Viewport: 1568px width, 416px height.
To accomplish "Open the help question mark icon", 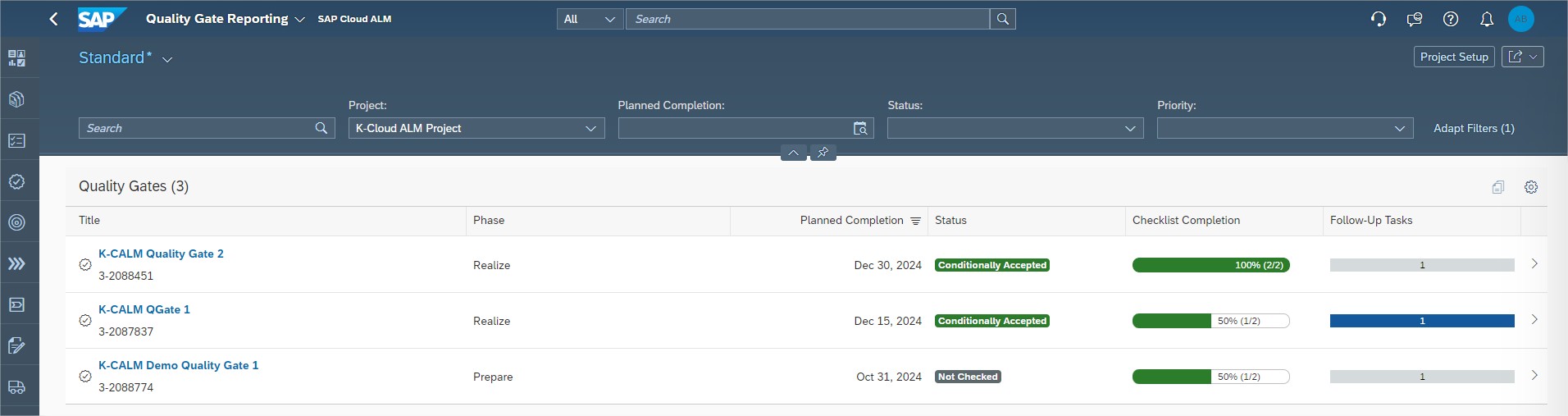I will coord(1450,19).
